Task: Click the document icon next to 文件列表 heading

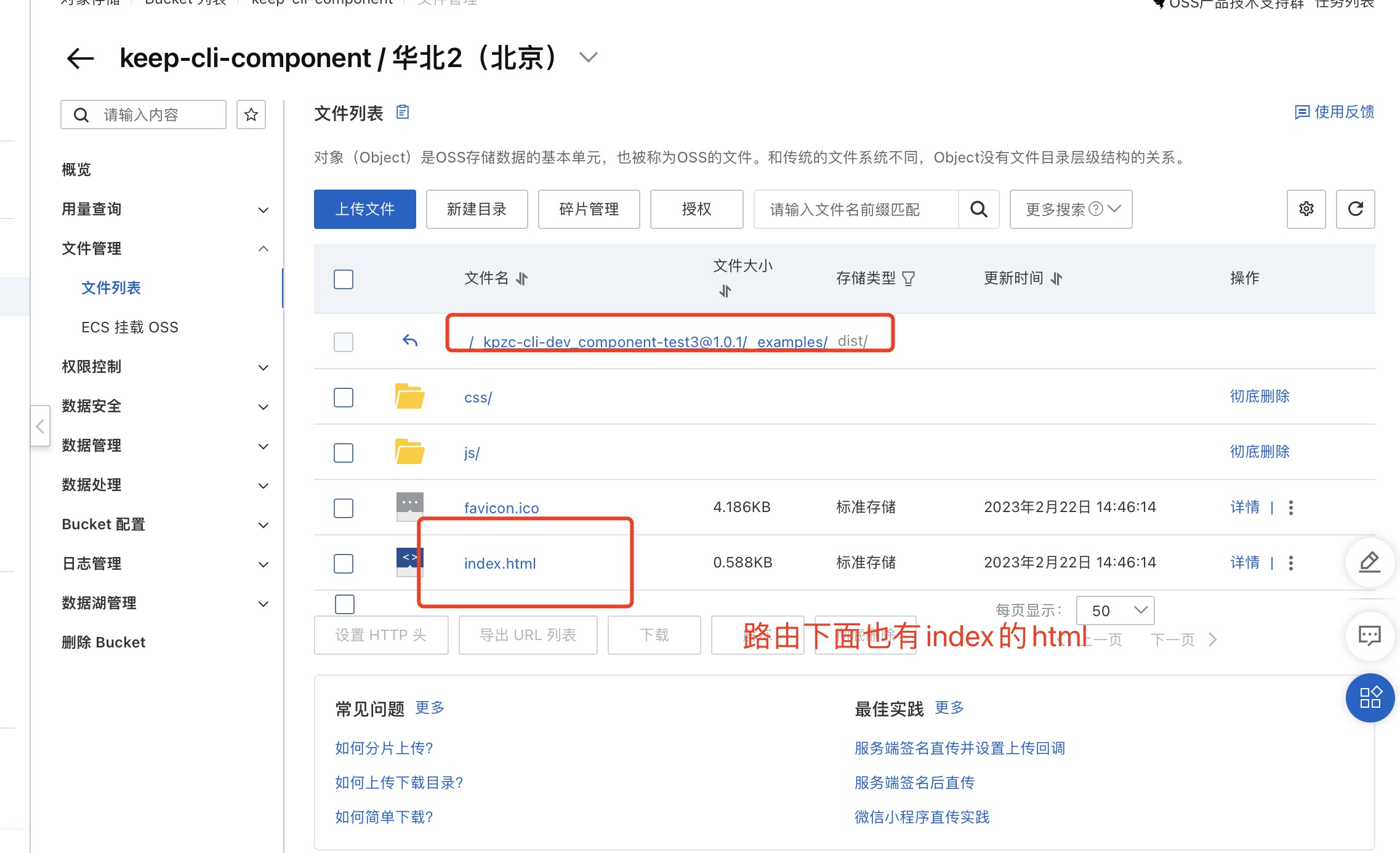Action: 403,112
